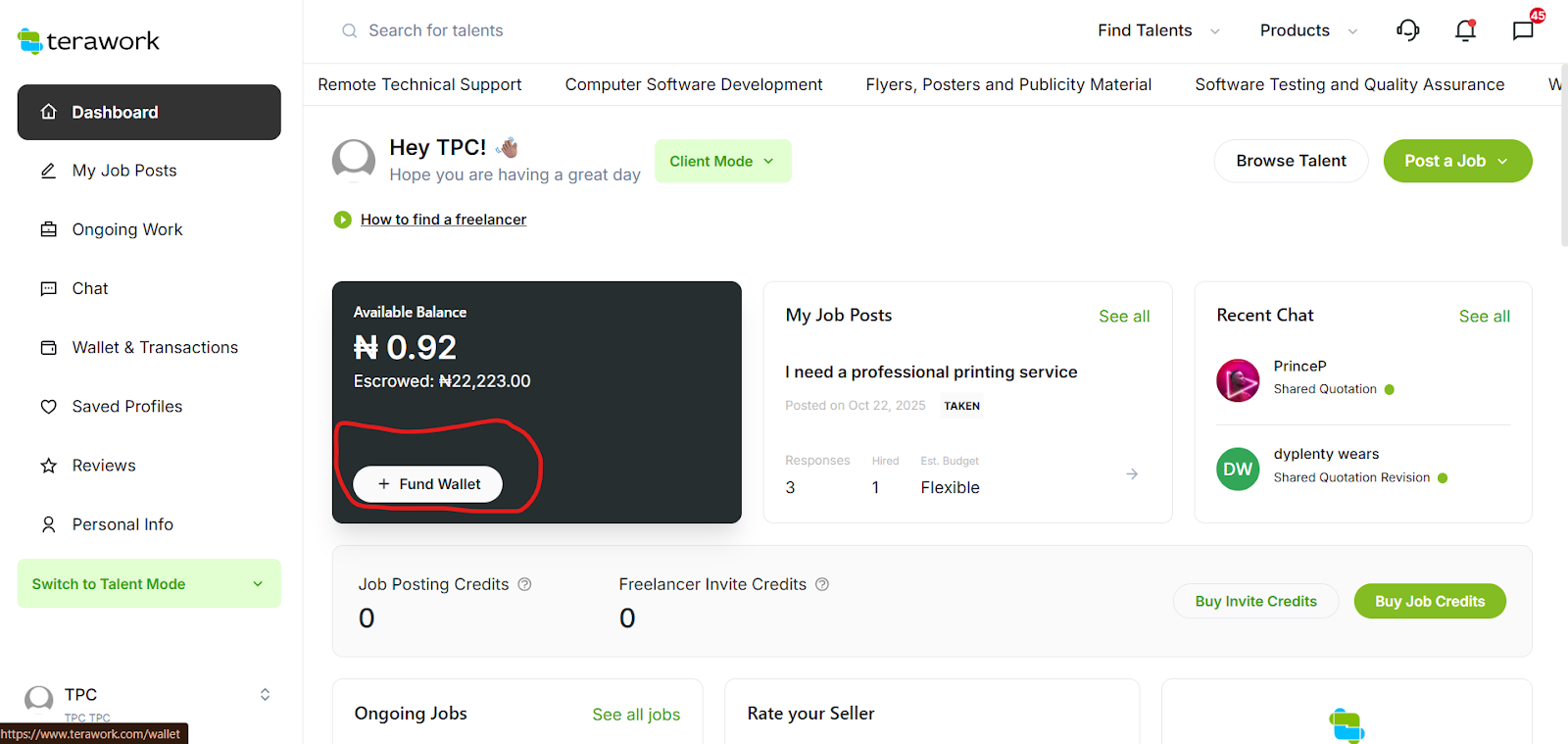Open the Find Talents dropdown menu
The height and width of the screenshot is (744, 1568).
[x=1157, y=30]
